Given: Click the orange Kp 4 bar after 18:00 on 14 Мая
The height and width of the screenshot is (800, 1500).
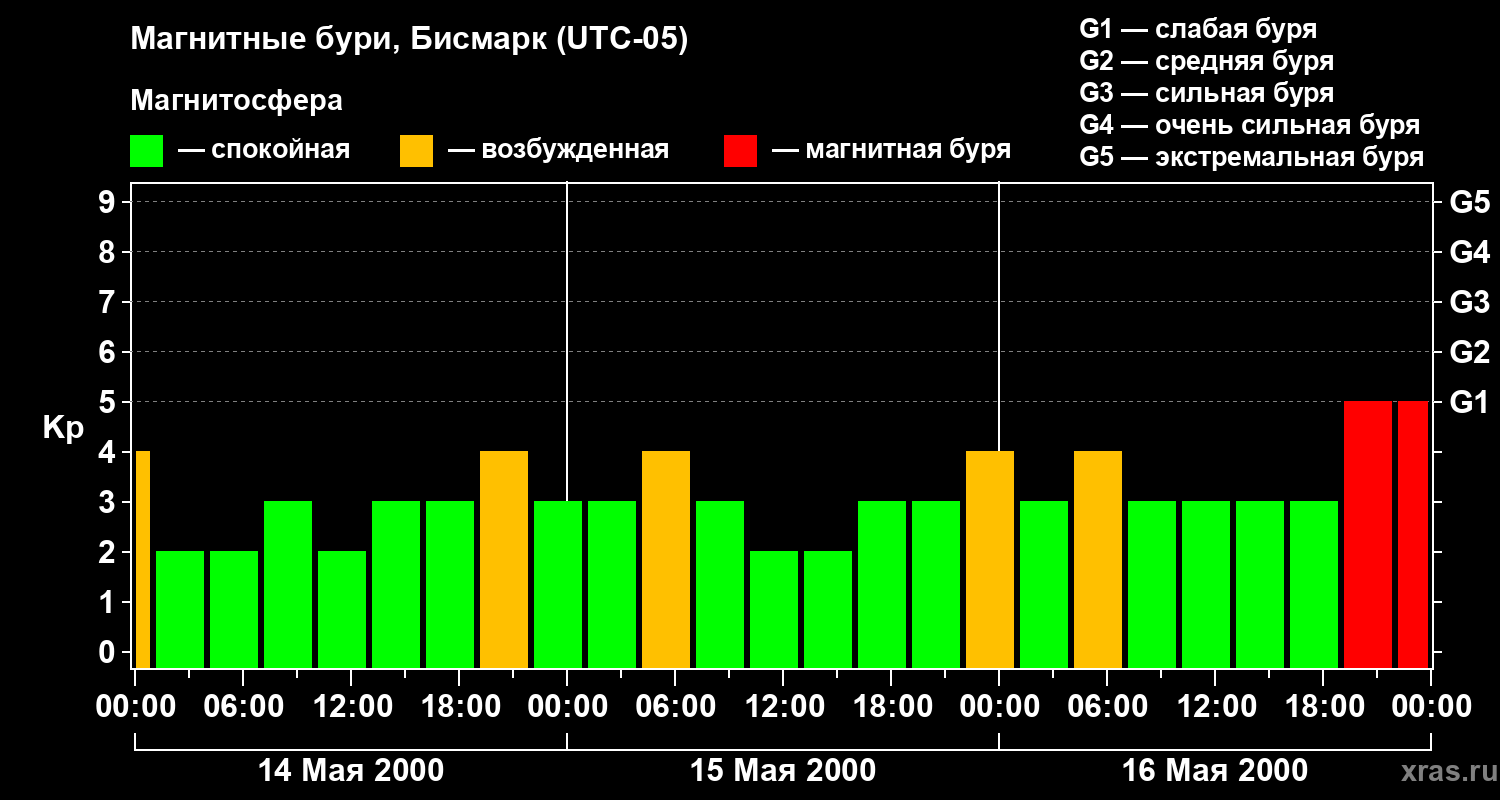Looking at the screenshot, I should (x=504, y=559).
